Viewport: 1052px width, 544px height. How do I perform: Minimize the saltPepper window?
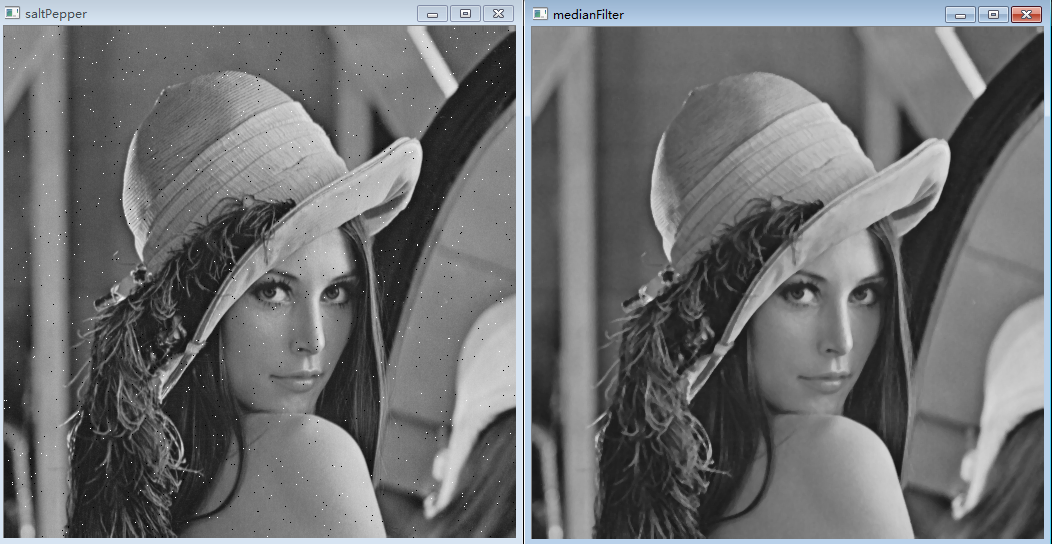tap(433, 14)
